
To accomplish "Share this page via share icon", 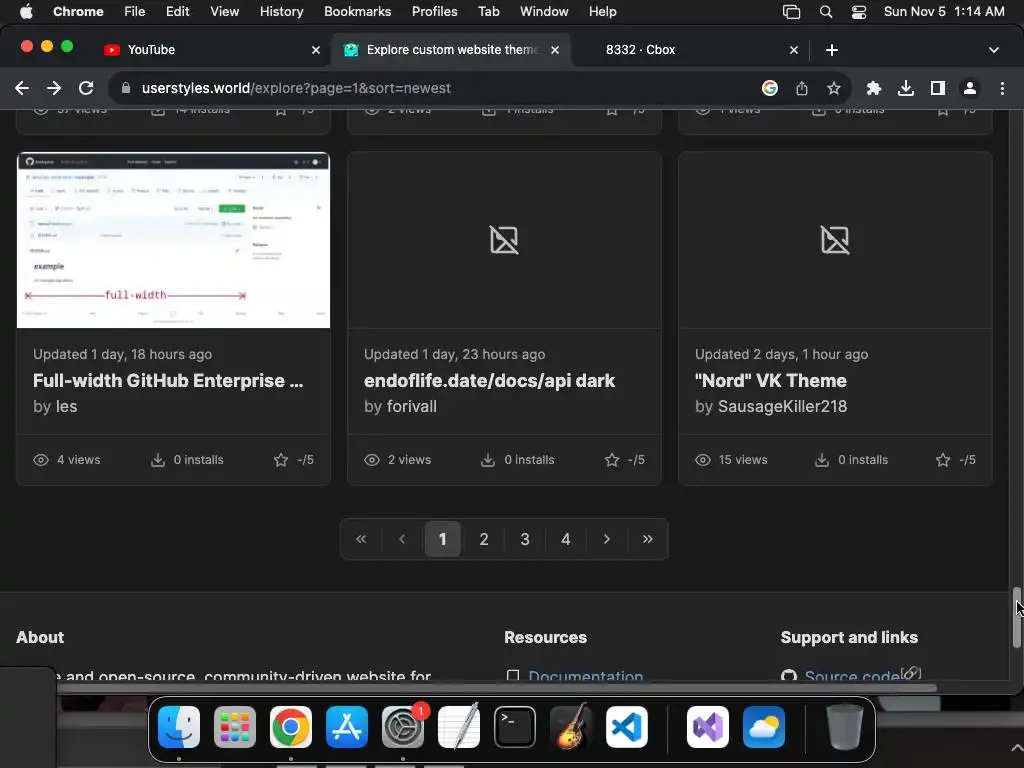I will pos(802,88).
